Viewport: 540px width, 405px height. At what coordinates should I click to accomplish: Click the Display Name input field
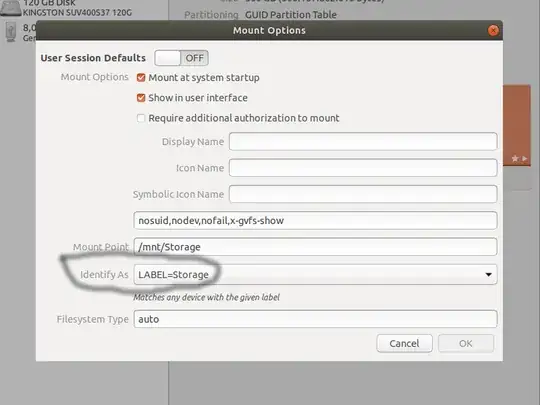tap(363, 142)
